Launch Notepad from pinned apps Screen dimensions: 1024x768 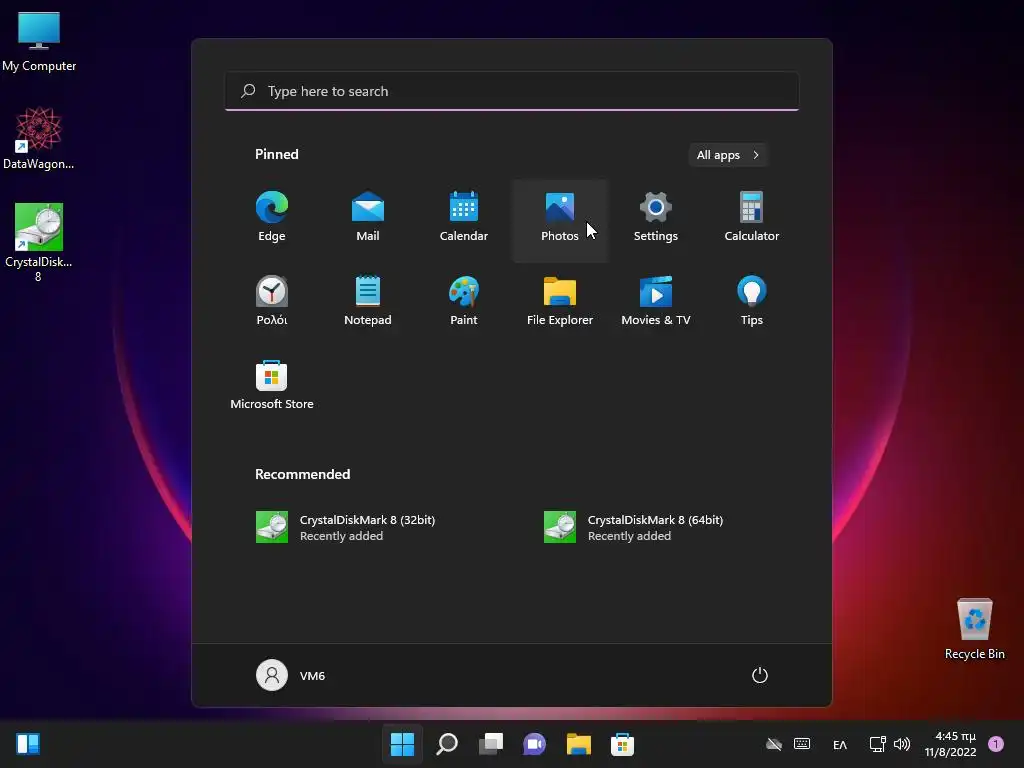(x=368, y=301)
